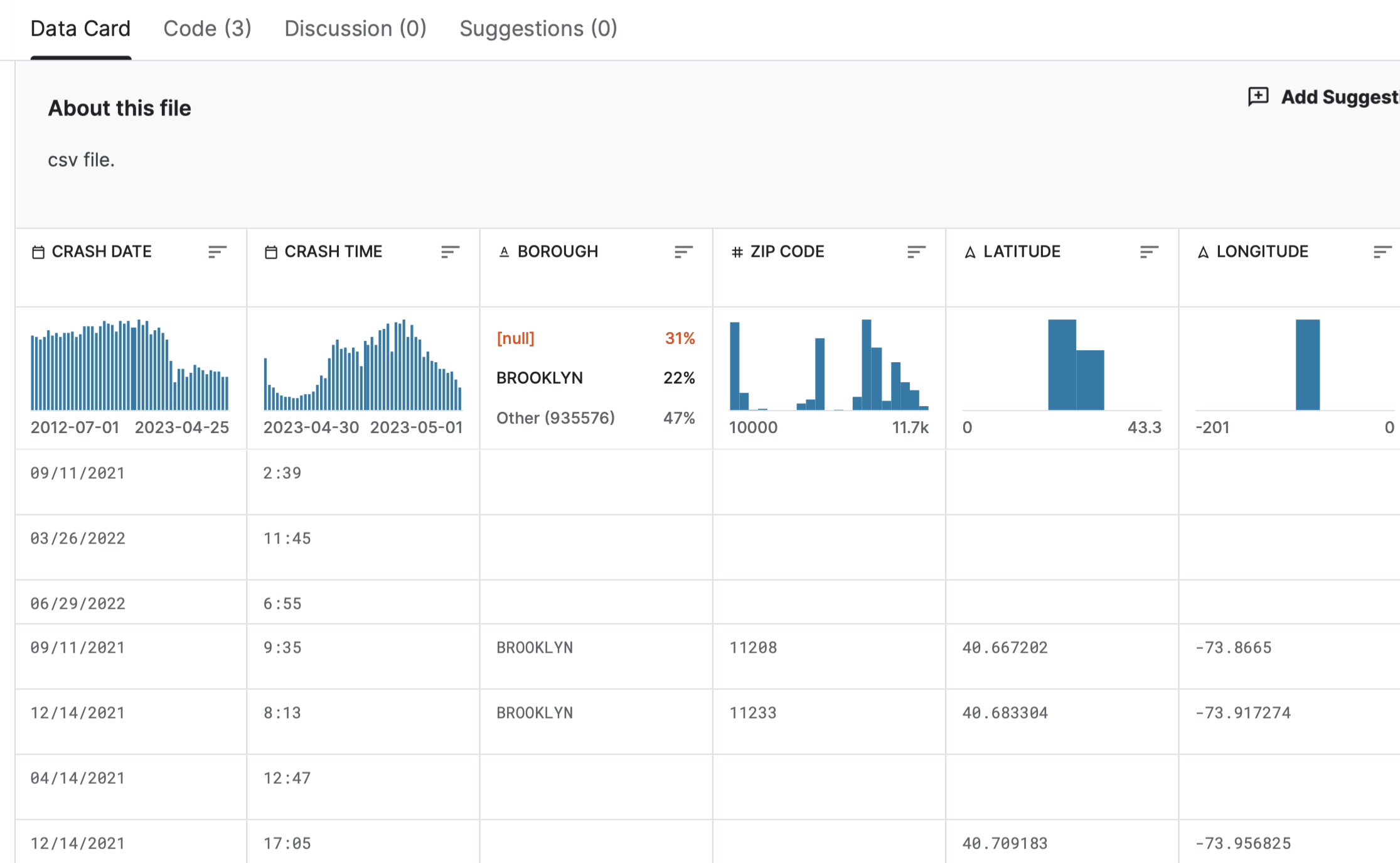Click the zip code cell 11208
The height and width of the screenshot is (863, 1400).
point(753,648)
